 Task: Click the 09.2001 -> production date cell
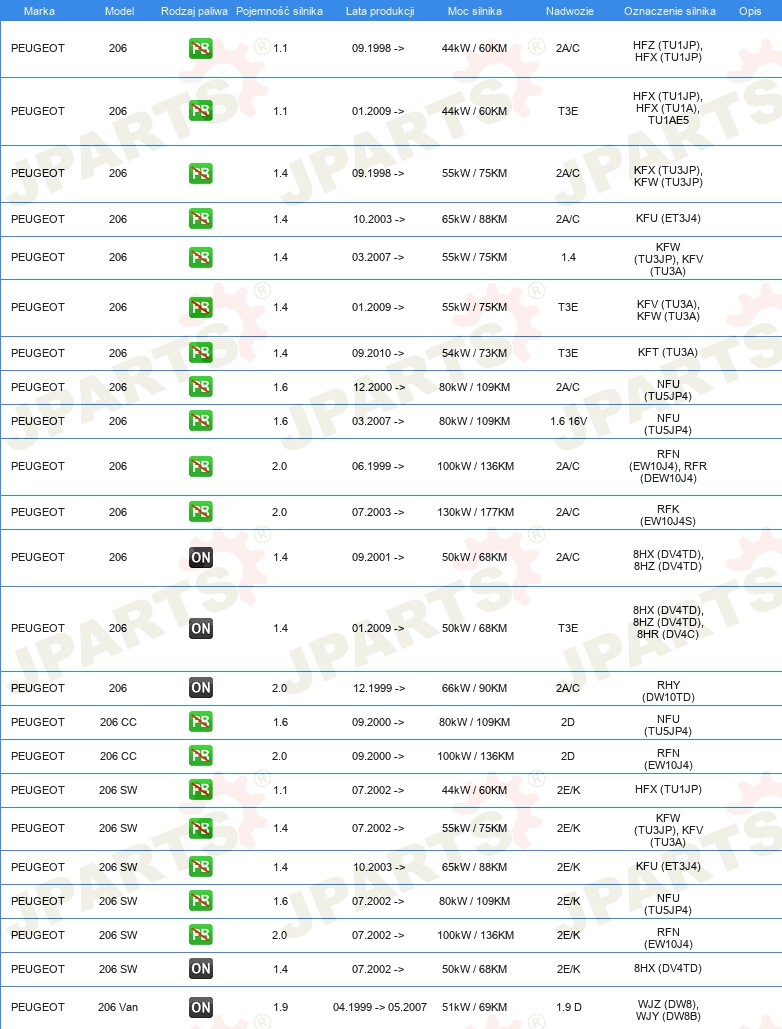click(378, 558)
